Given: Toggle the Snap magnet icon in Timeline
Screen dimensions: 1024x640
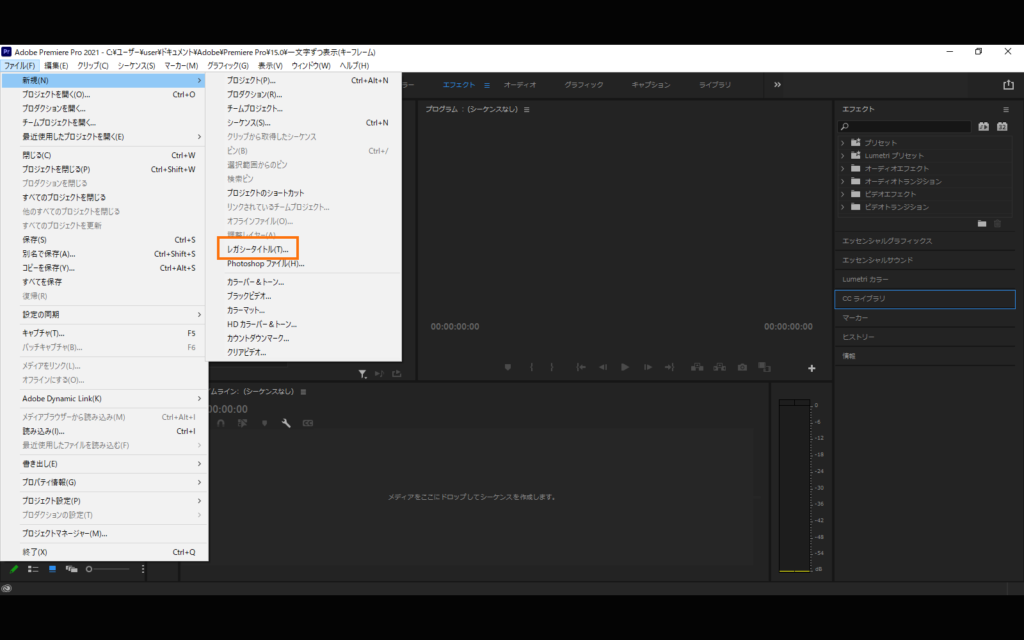Looking at the screenshot, I should [221, 423].
